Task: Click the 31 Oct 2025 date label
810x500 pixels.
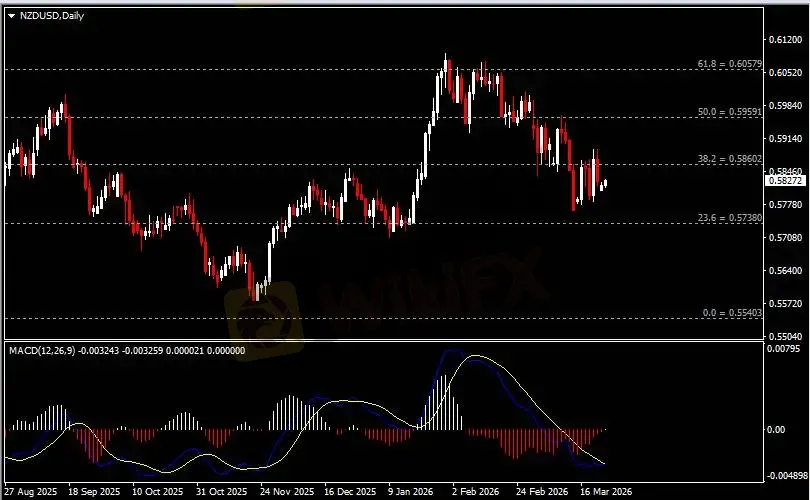Action: (222, 491)
